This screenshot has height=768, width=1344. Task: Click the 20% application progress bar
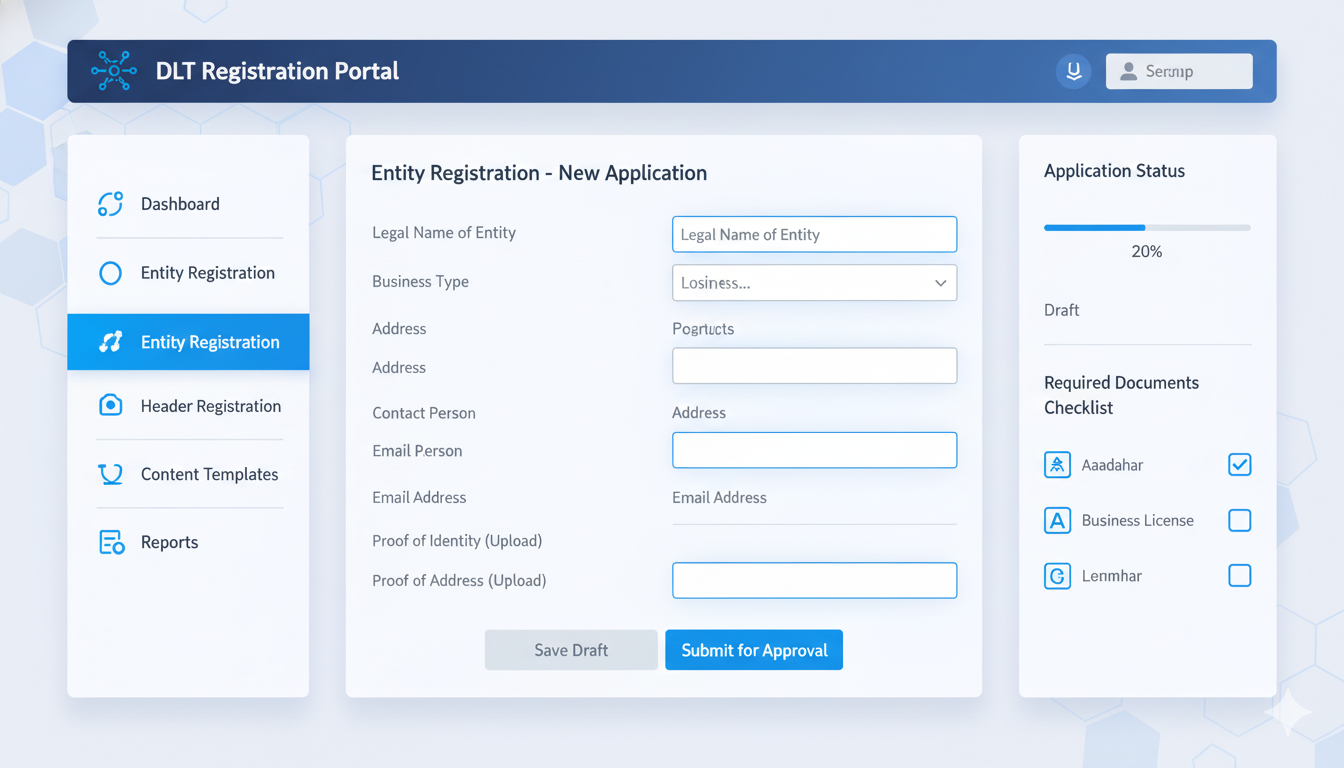coord(1146,227)
